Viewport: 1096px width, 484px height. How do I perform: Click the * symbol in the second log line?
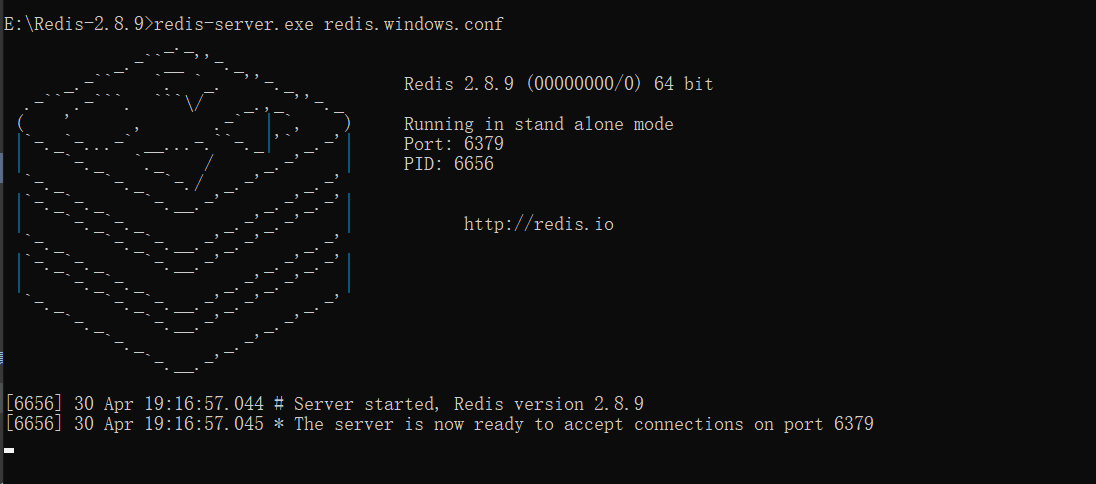(x=279, y=424)
